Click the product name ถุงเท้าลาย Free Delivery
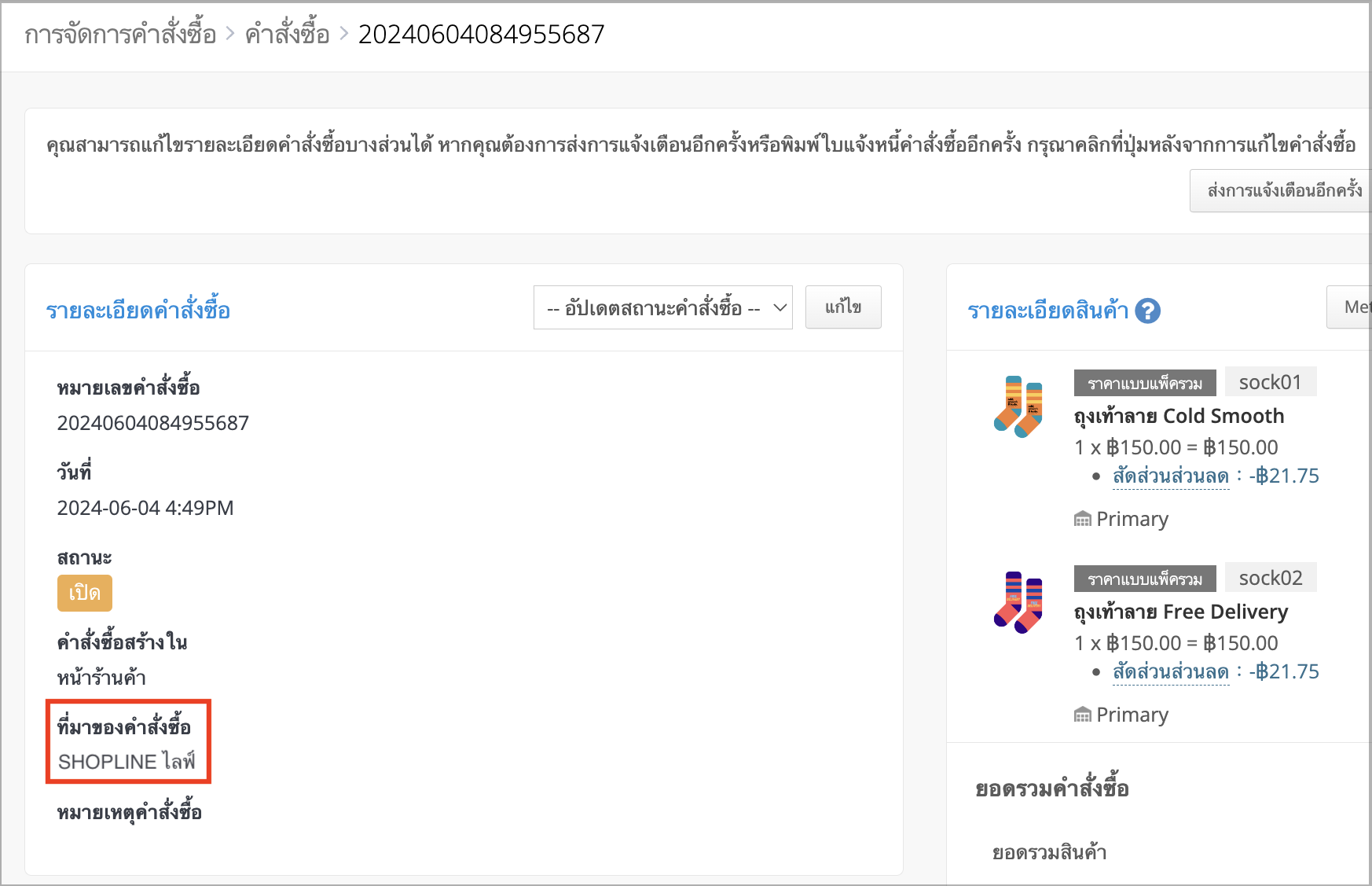The height and width of the screenshot is (886, 1372). point(1181,612)
